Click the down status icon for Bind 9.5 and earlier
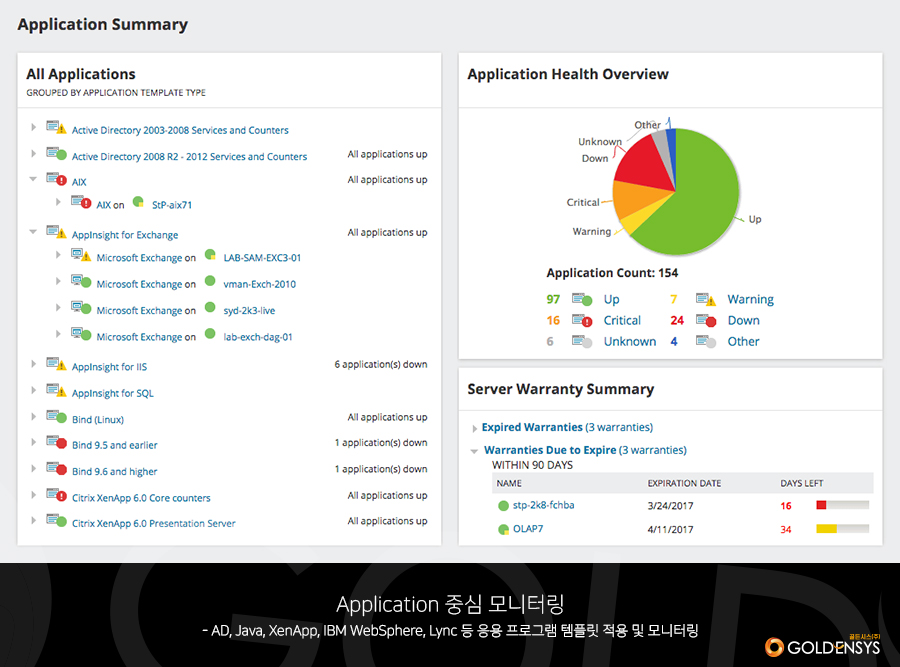The height and width of the screenshot is (667, 900). [x=56, y=441]
